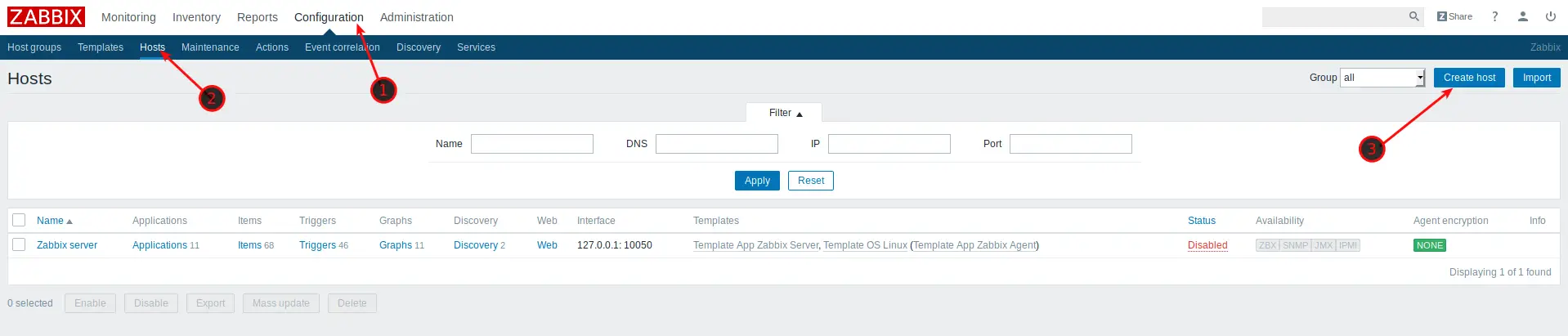This screenshot has width=1568, height=336.
Task: Tick the Zabbix server row checkbox
Action: [x=19, y=244]
